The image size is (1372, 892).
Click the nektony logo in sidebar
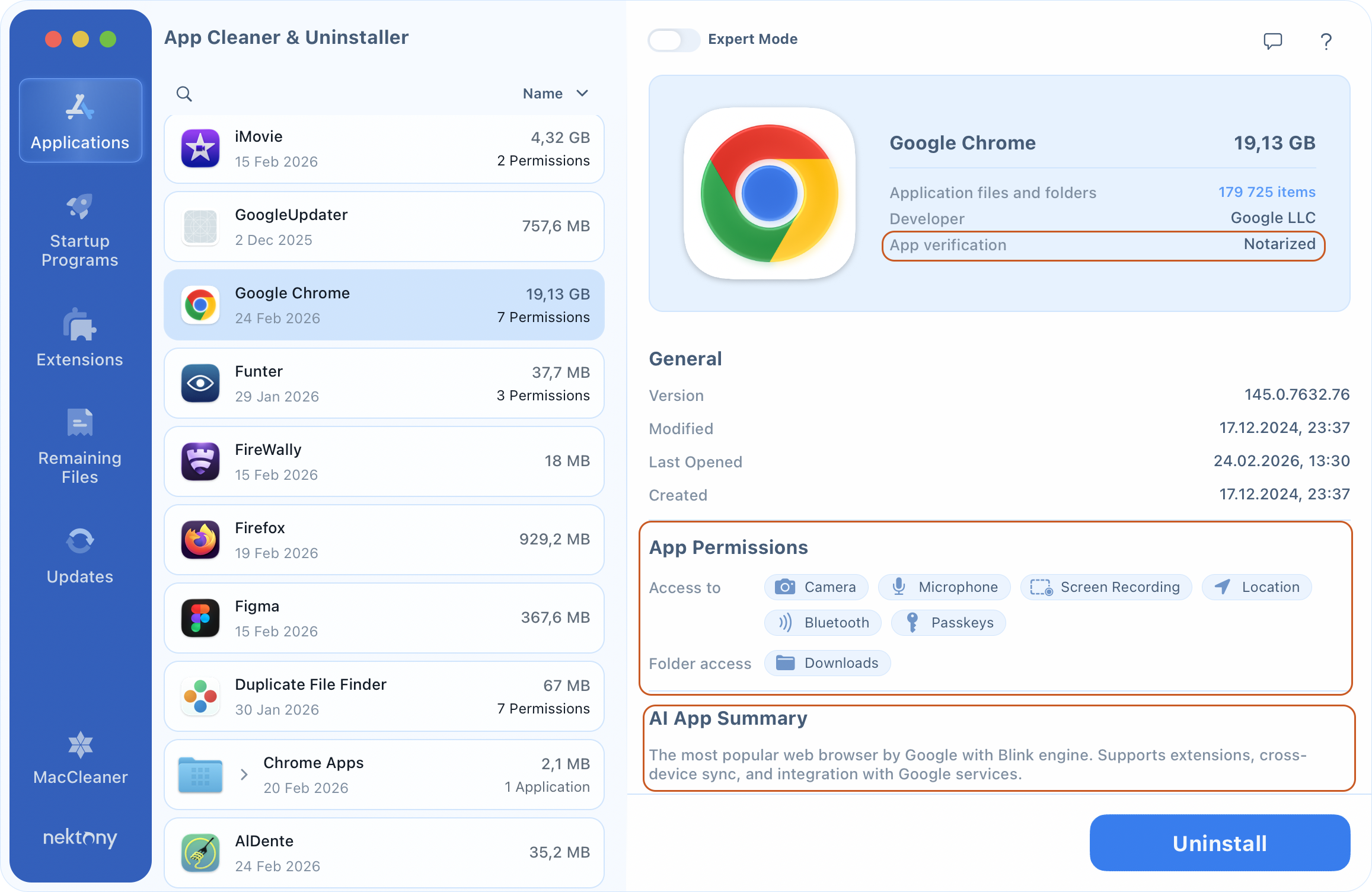[80, 838]
